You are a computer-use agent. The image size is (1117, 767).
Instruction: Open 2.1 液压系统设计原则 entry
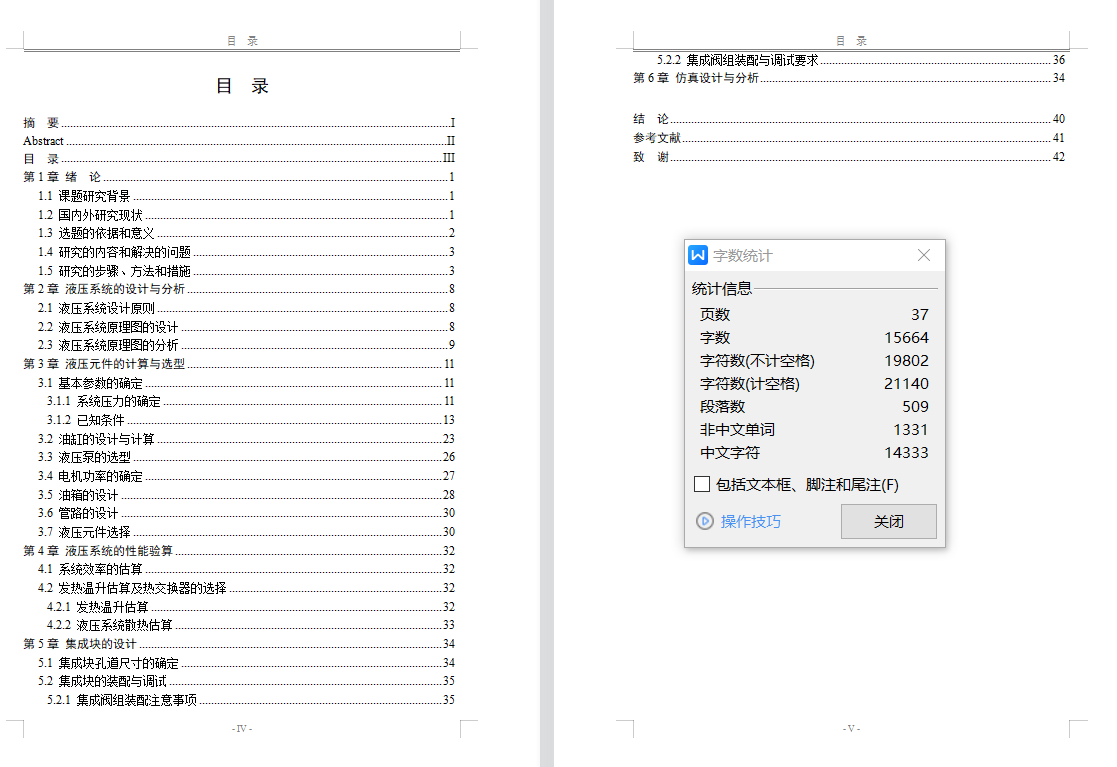[x=246, y=308]
